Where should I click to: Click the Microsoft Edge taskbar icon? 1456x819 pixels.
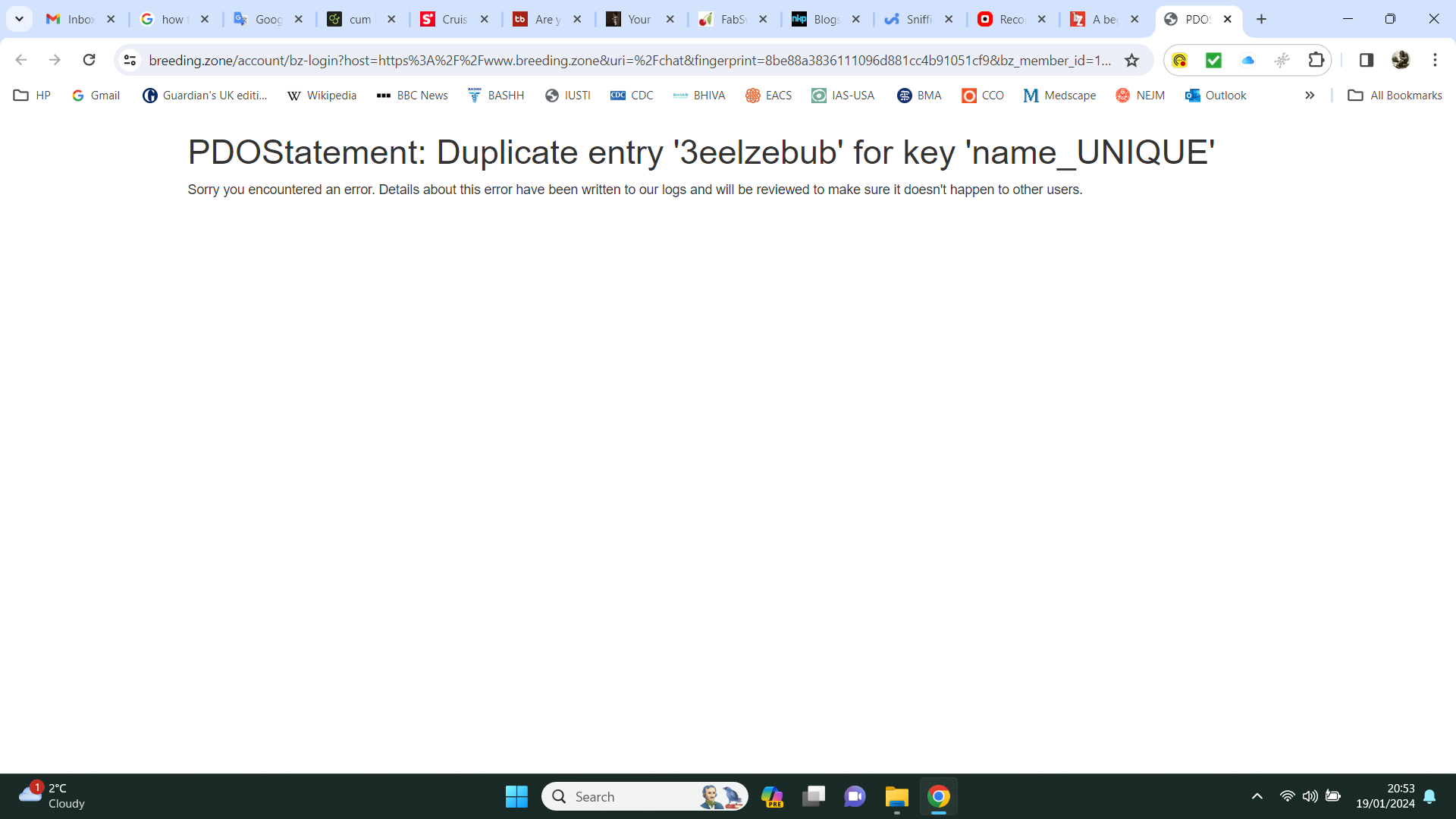(x=773, y=796)
